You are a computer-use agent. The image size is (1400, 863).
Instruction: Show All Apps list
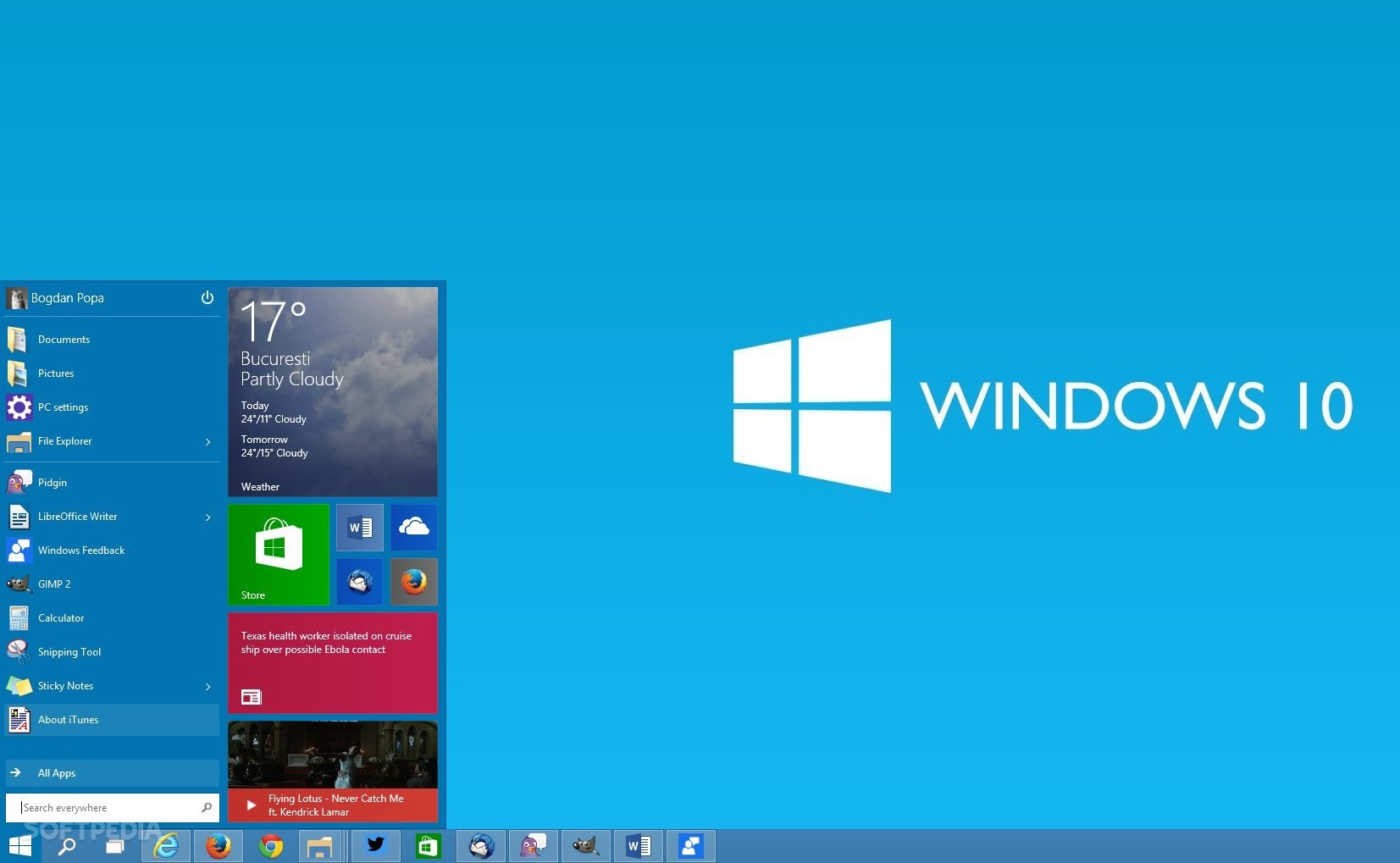pos(112,772)
